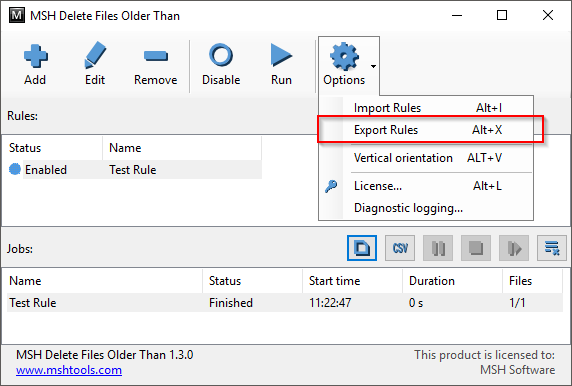Click the Edit pencil icon
Screen dimensions: 572x386
[95, 55]
